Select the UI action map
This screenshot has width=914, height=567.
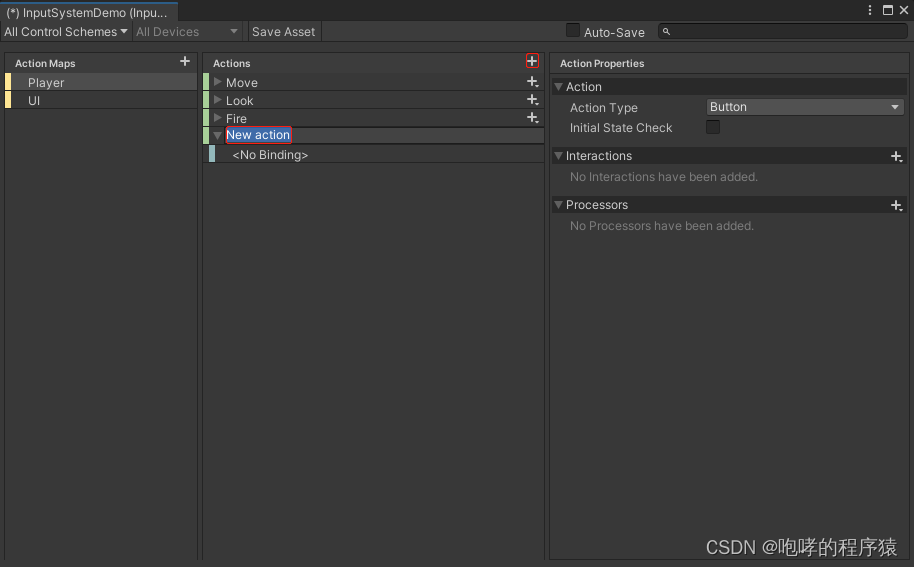(101, 100)
